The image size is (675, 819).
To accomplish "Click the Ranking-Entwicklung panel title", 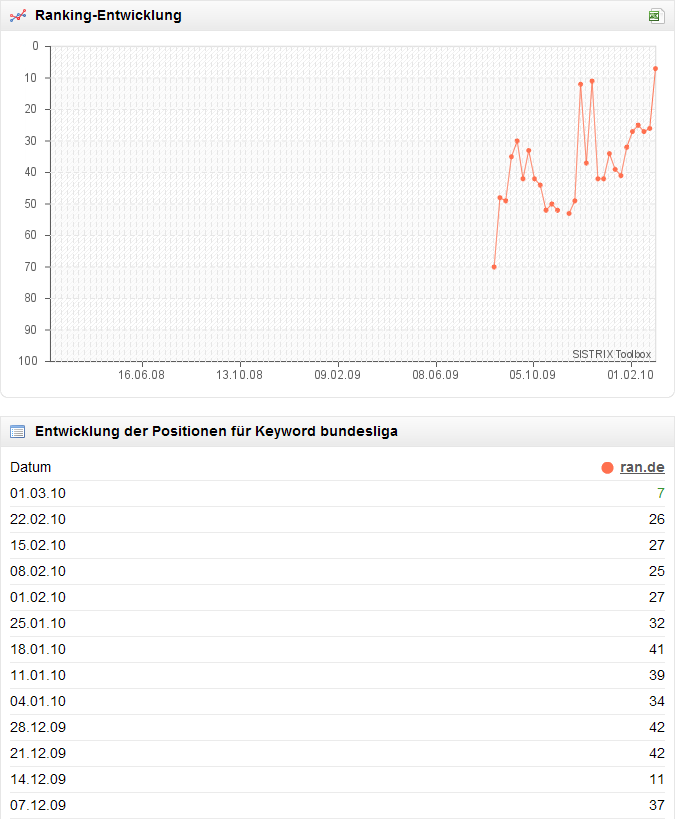I will (x=108, y=16).
